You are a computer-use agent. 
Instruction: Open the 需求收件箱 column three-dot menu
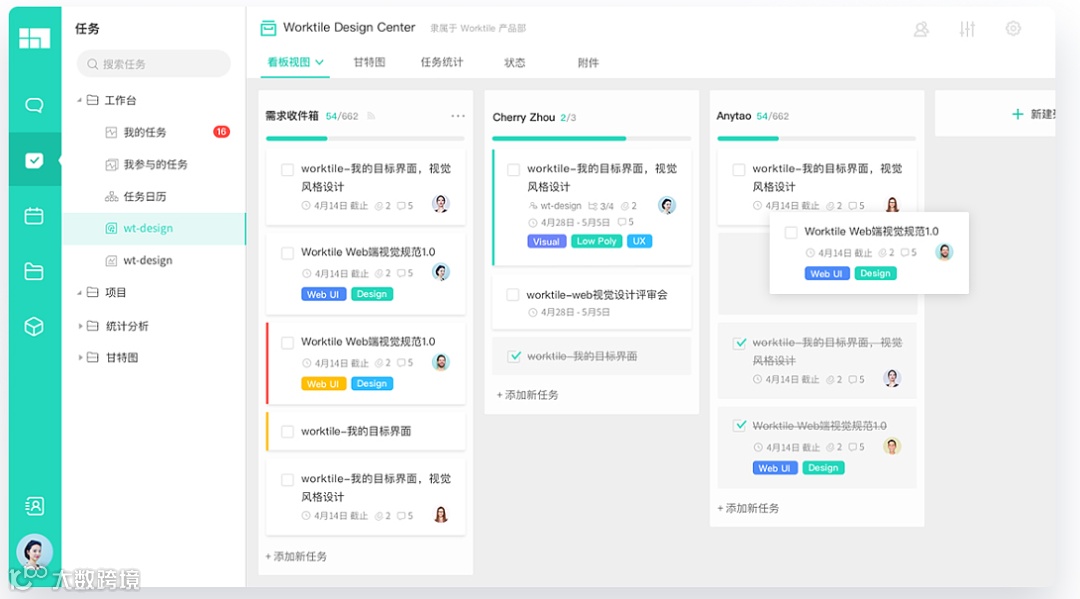click(458, 116)
